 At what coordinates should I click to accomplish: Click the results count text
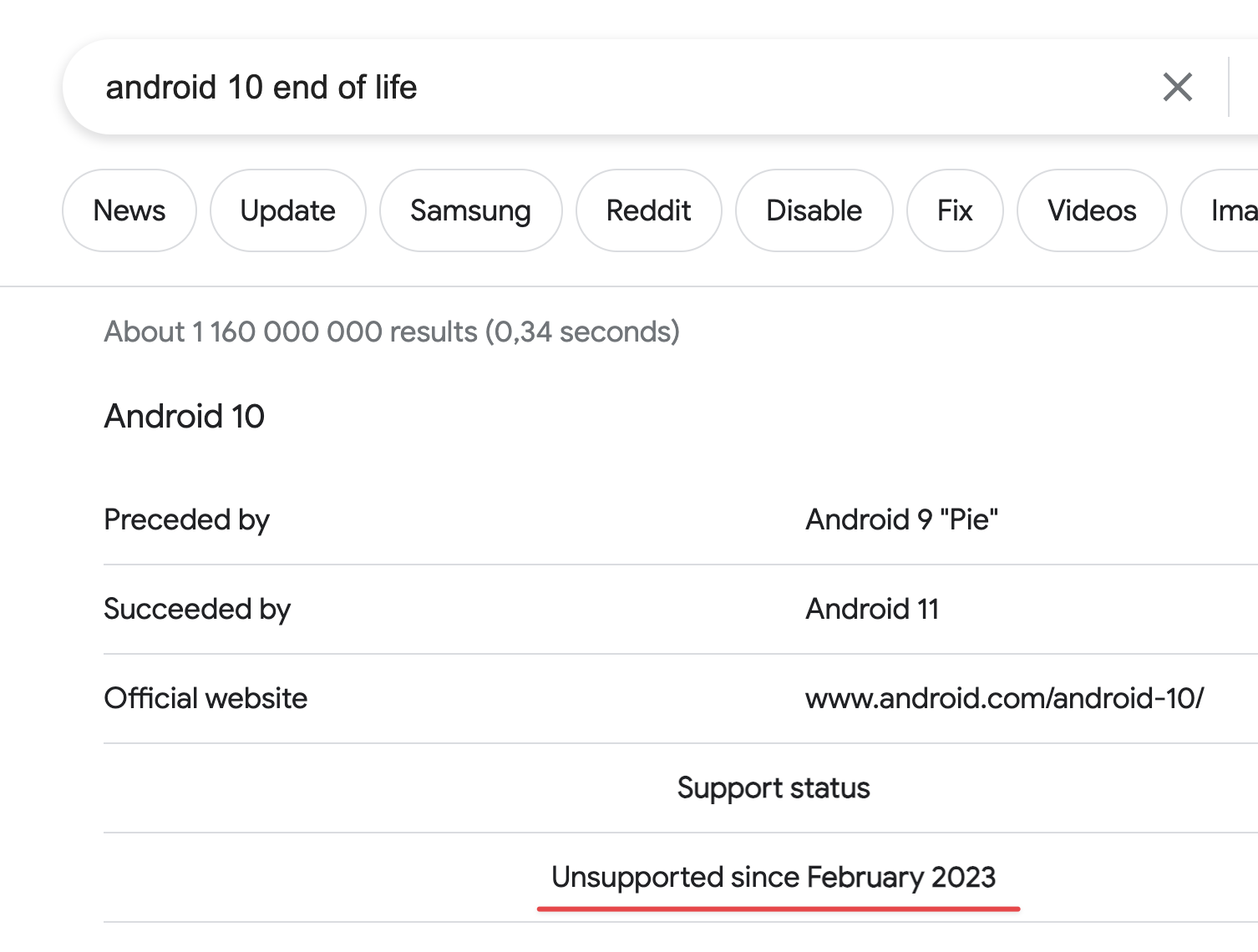pos(391,332)
